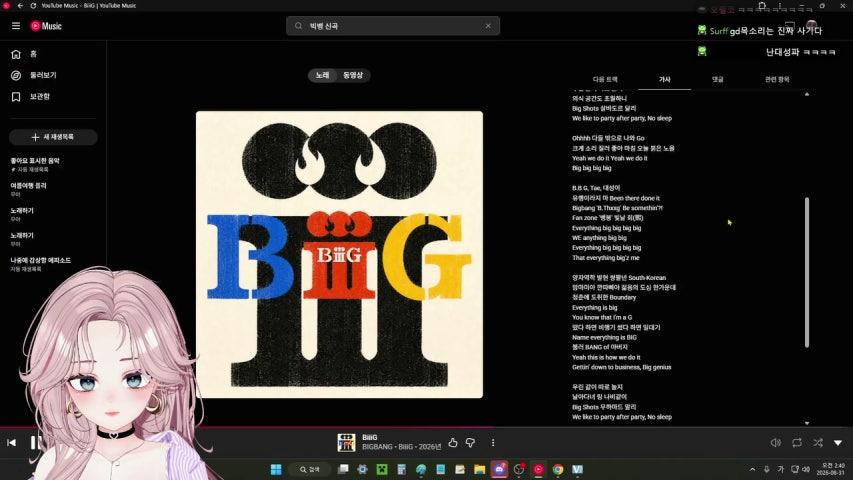
Task: Open the Calculator on taskbar
Action: (401, 469)
